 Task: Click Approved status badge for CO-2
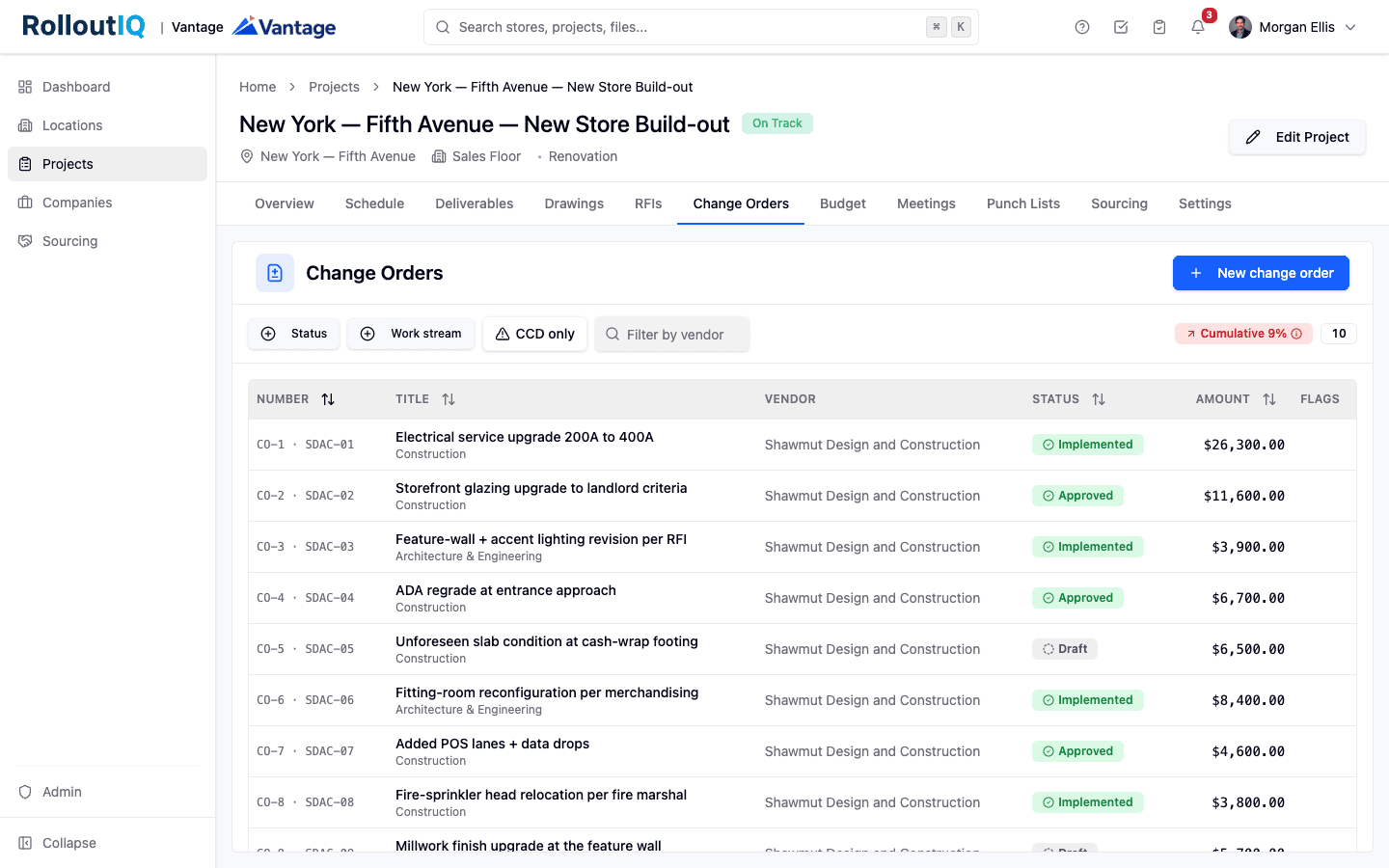[1077, 496]
